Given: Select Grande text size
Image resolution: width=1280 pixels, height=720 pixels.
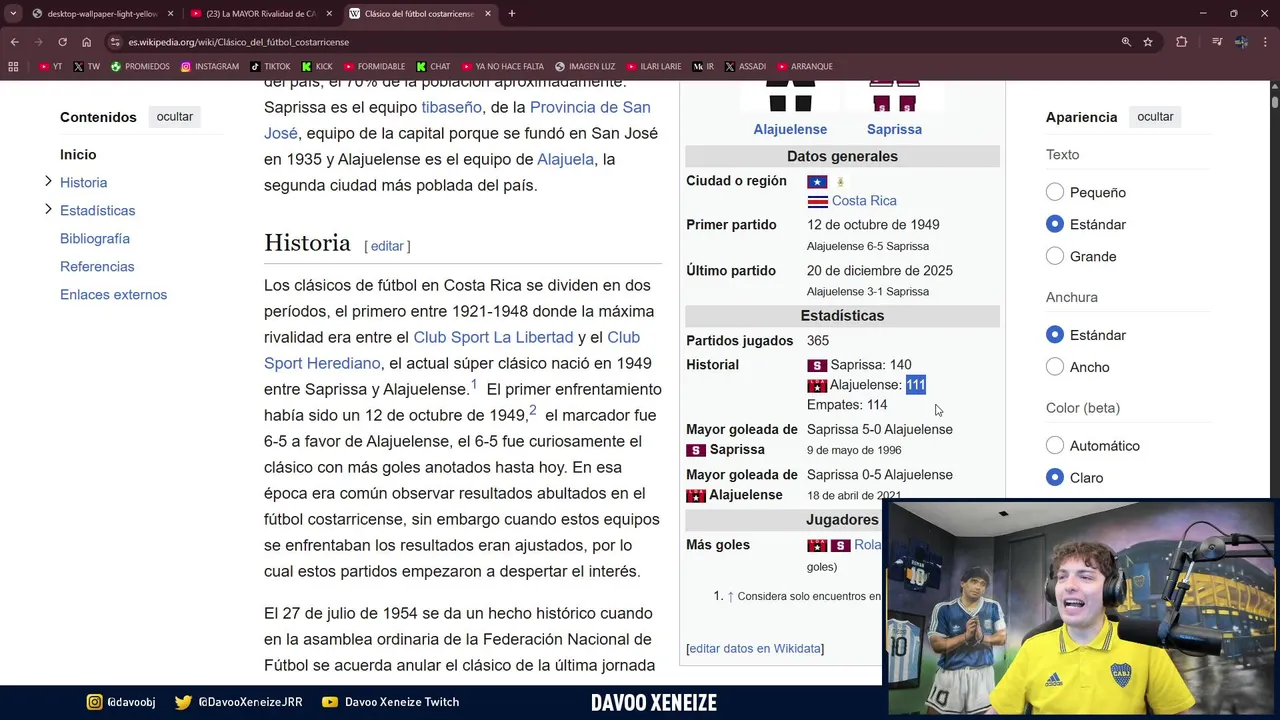Looking at the screenshot, I should 1055,256.
